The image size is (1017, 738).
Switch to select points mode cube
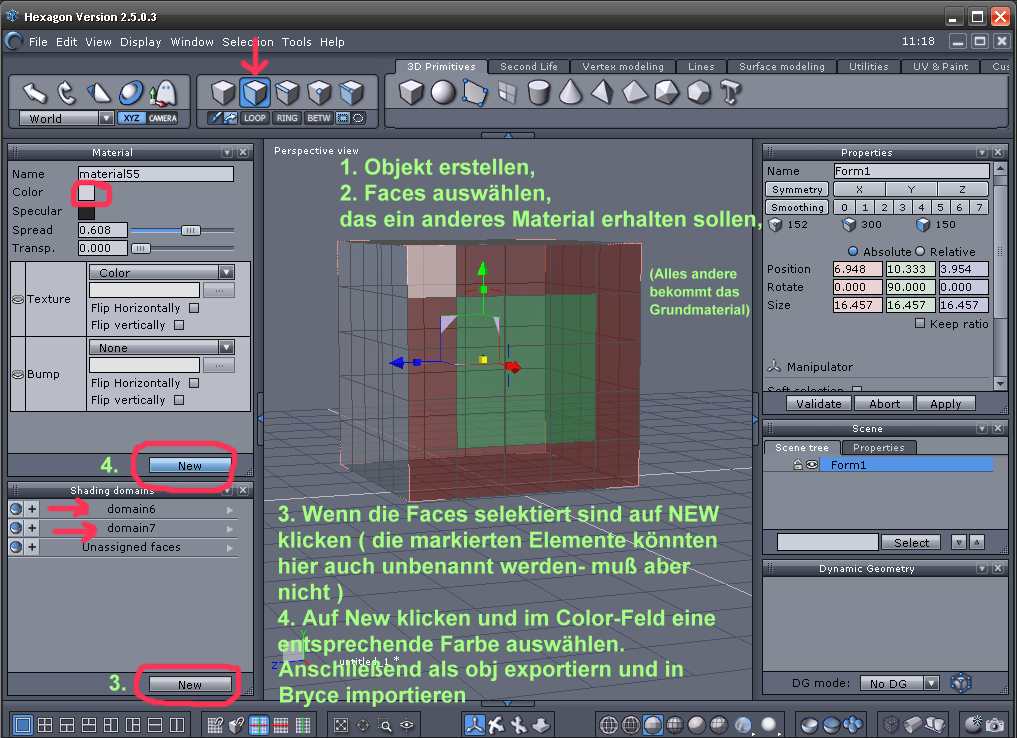[x=320, y=93]
